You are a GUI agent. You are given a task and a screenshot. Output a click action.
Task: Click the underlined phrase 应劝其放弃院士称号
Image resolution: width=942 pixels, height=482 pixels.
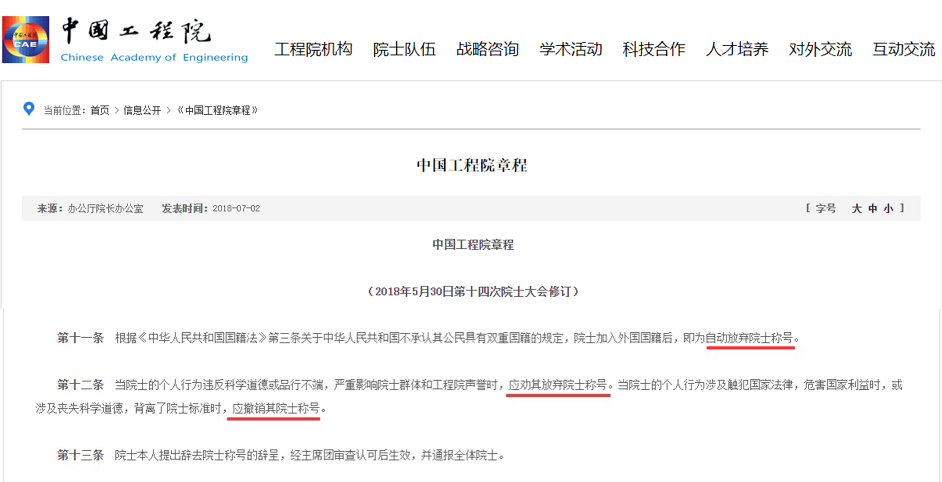pyautogui.click(x=559, y=385)
